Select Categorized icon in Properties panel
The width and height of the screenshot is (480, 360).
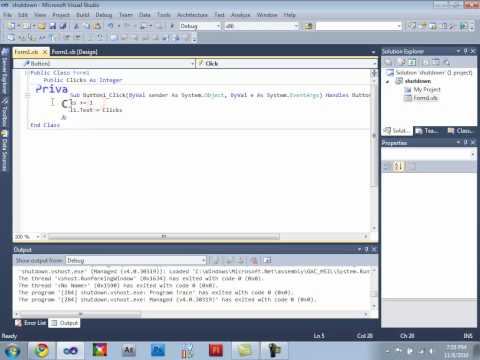[x=387, y=166]
